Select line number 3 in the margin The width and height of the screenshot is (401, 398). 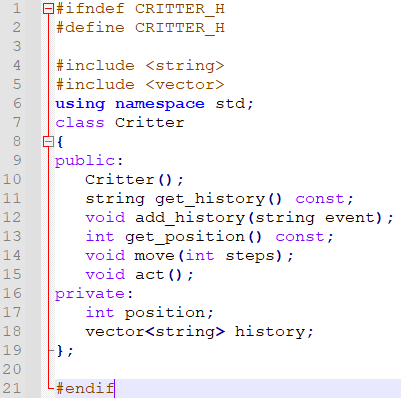(17, 46)
